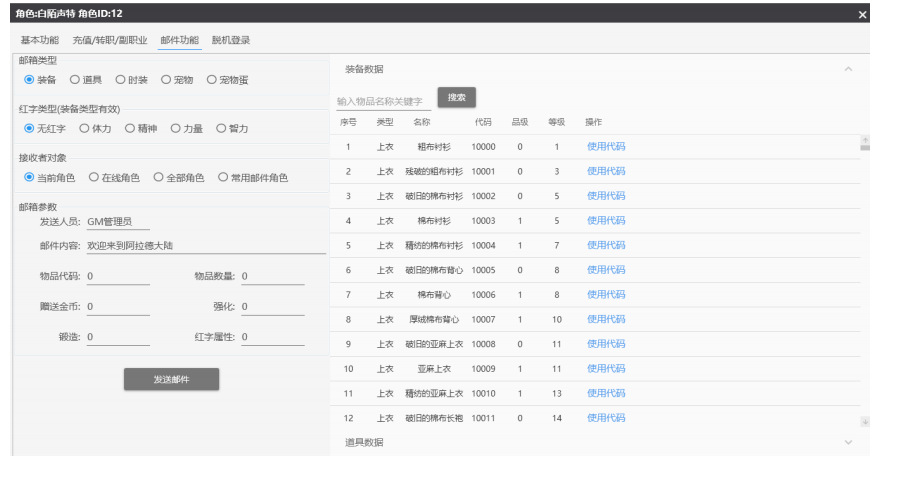
Task: Click the 等级 column header
Action: point(556,122)
